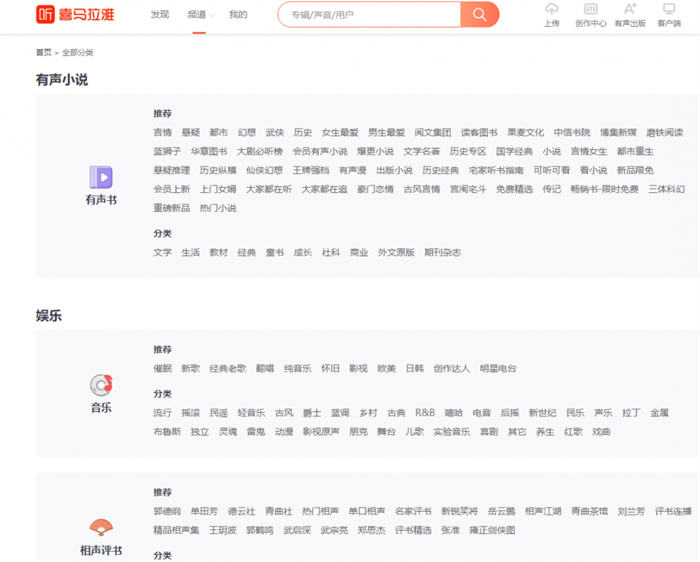Select the 相声评书 fan icon
Image resolution: width=700 pixels, height=562 pixels.
click(x=101, y=527)
